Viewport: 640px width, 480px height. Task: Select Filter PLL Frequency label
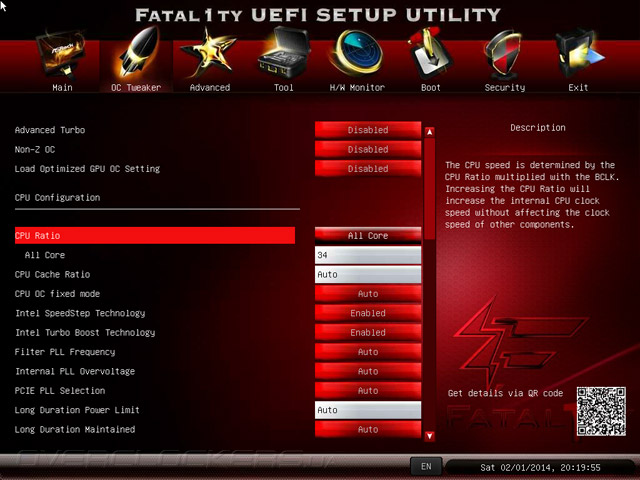pos(65,352)
